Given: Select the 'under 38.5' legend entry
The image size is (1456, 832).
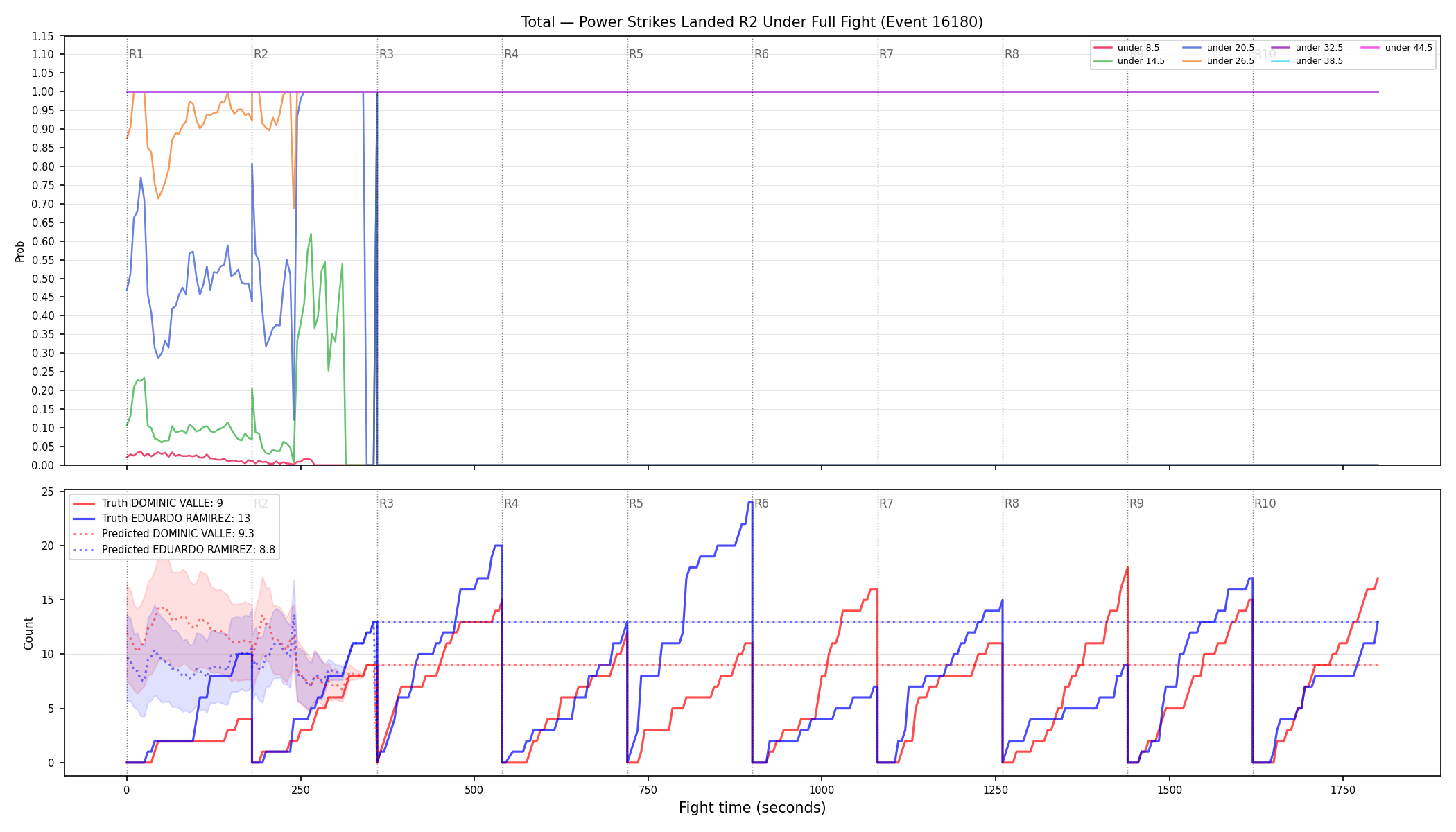Looking at the screenshot, I should pos(1307,61).
